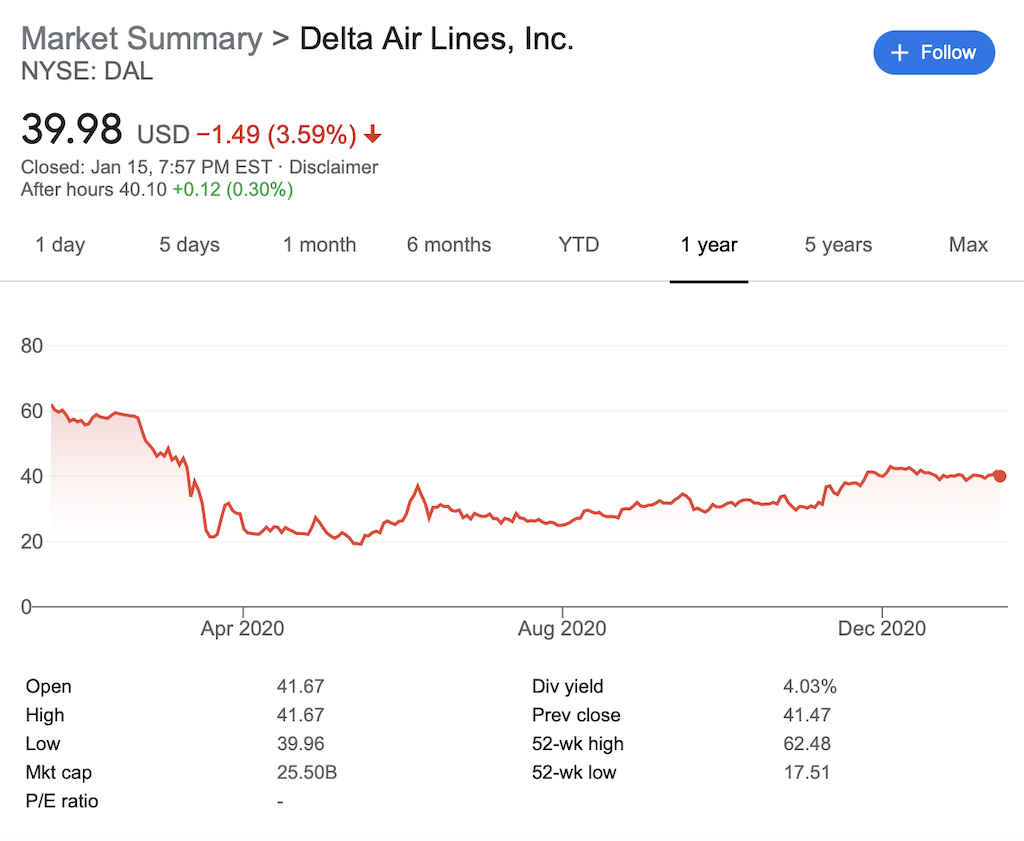Switch to the Max range
Image resolution: width=1024 pixels, height=841 pixels.
[x=968, y=245]
